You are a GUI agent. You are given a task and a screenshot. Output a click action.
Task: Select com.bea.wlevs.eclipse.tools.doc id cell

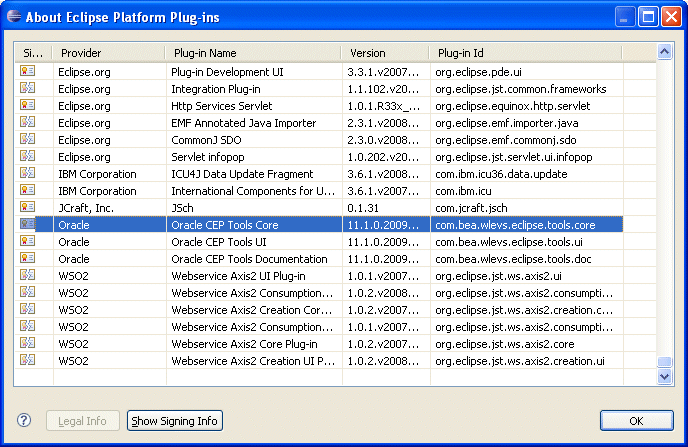pyautogui.click(x=527, y=259)
